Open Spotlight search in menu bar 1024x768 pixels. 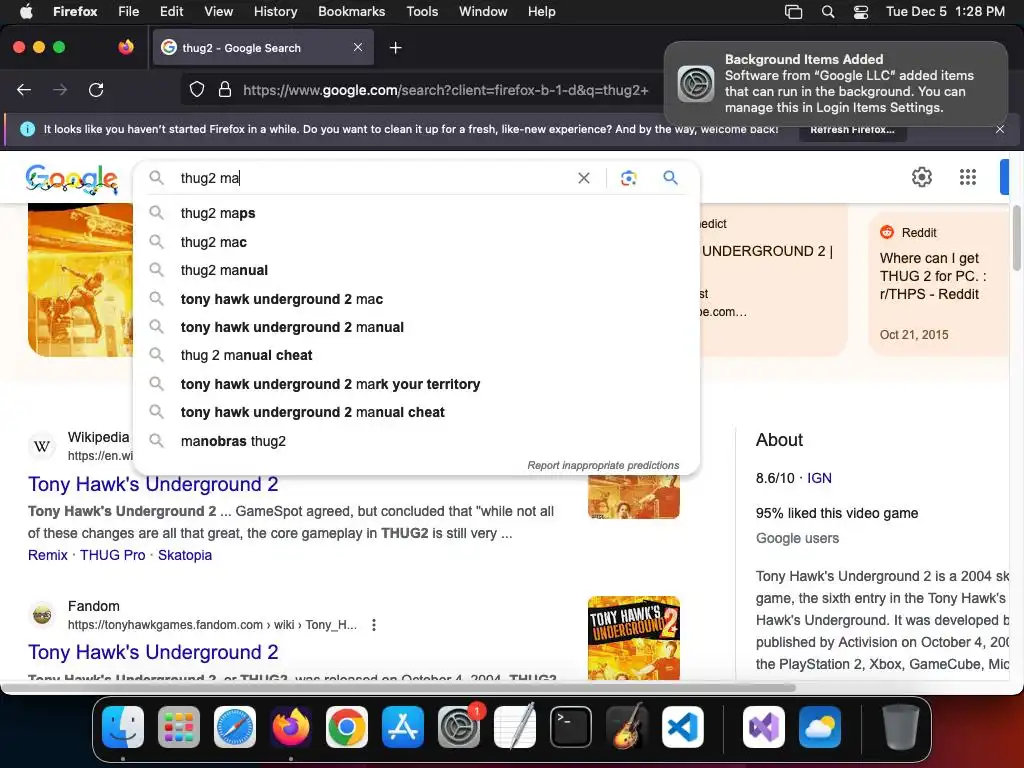pyautogui.click(x=827, y=12)
